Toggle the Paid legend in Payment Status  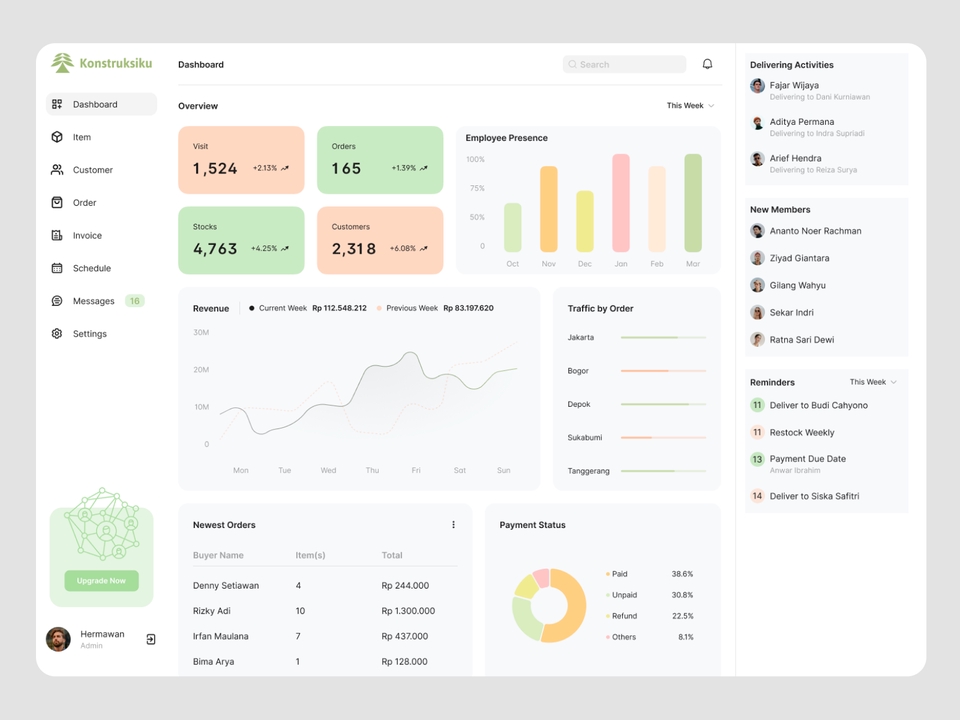(x=617, y=573)
